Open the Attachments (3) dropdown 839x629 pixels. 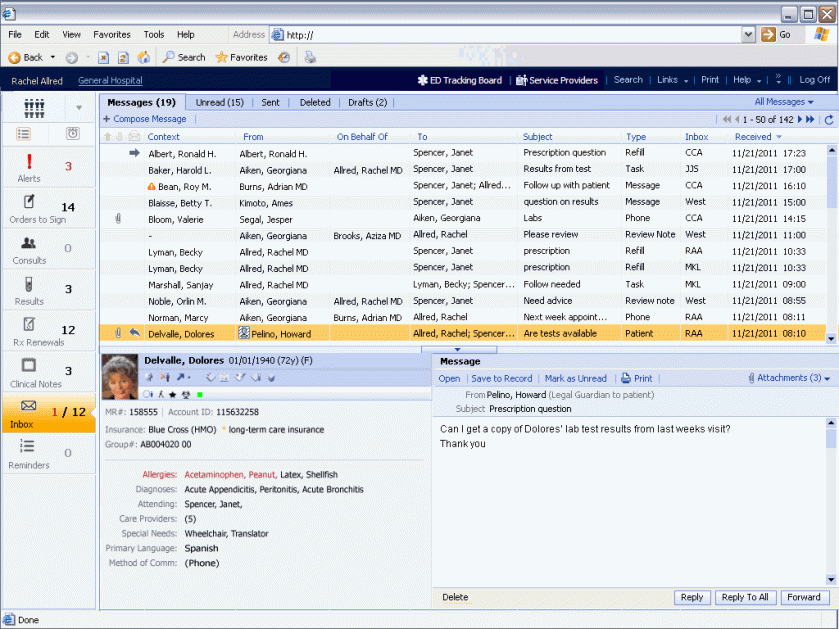pos(791,378)
